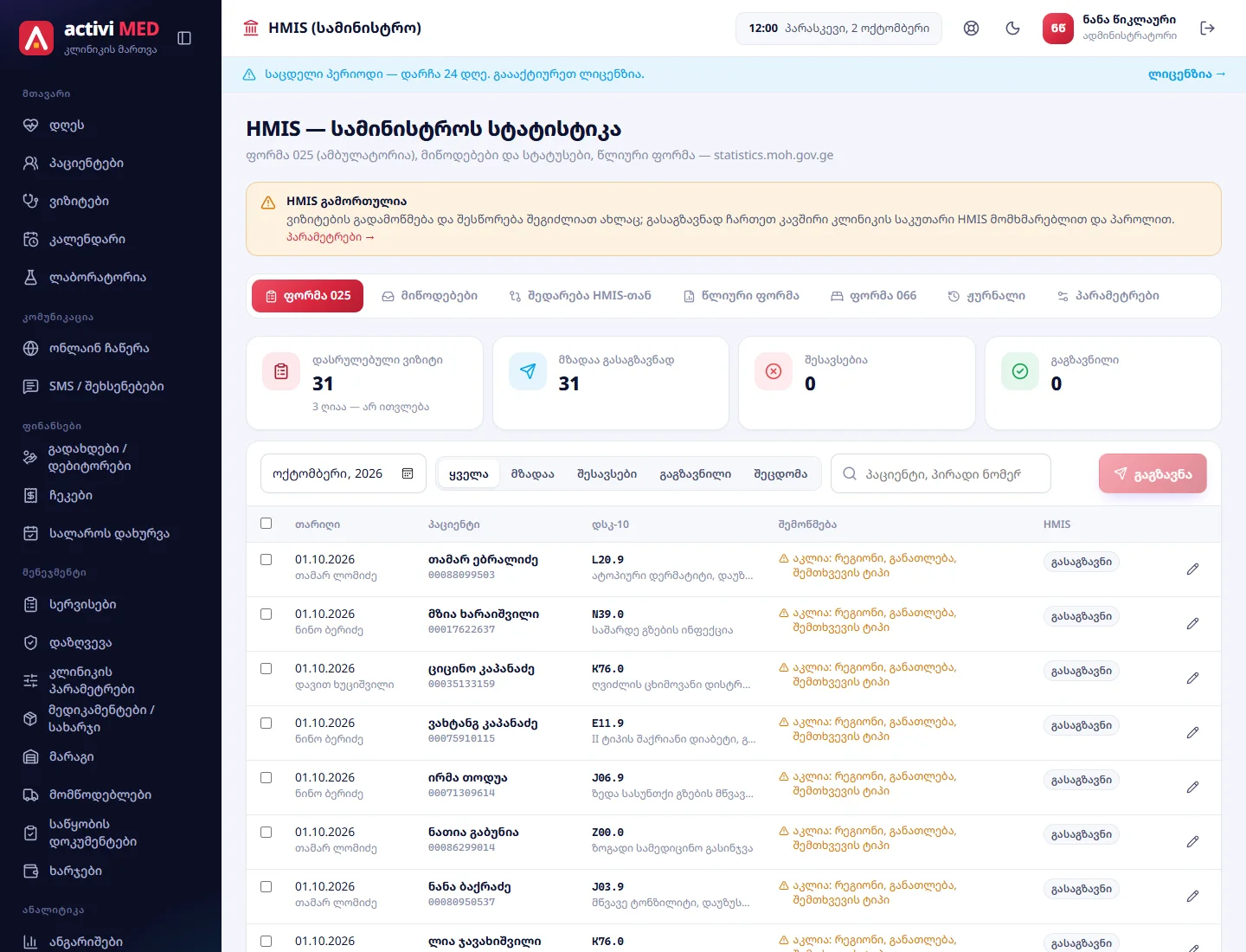
Task: Switch to the მიწოდებები tab
Action: tap(430, 296)
